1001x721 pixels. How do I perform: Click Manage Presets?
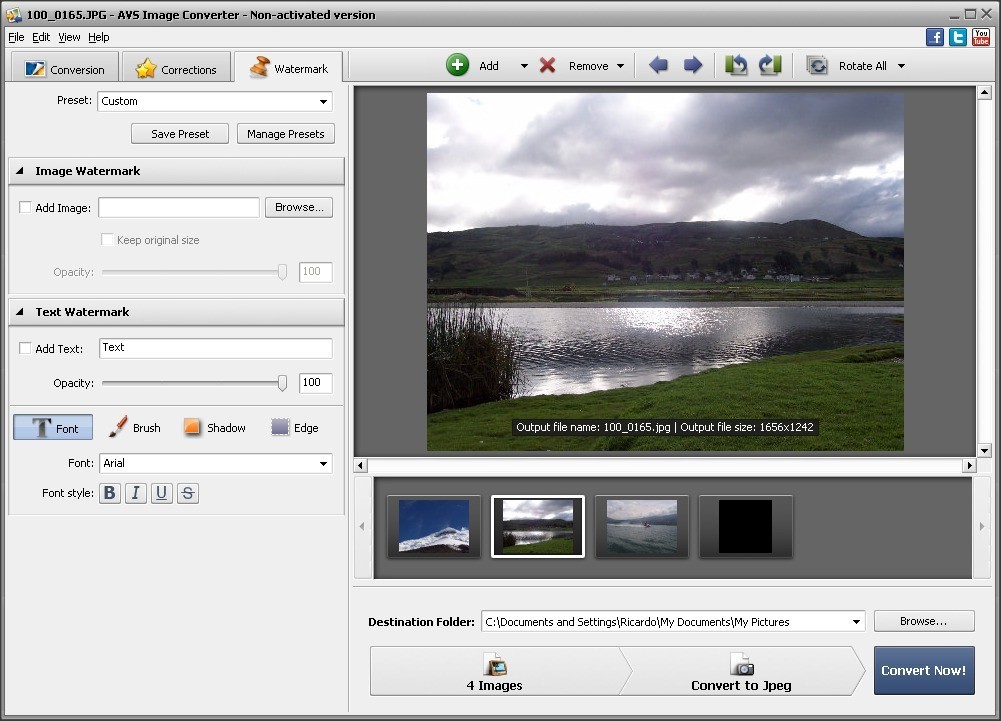coord(285,133)
